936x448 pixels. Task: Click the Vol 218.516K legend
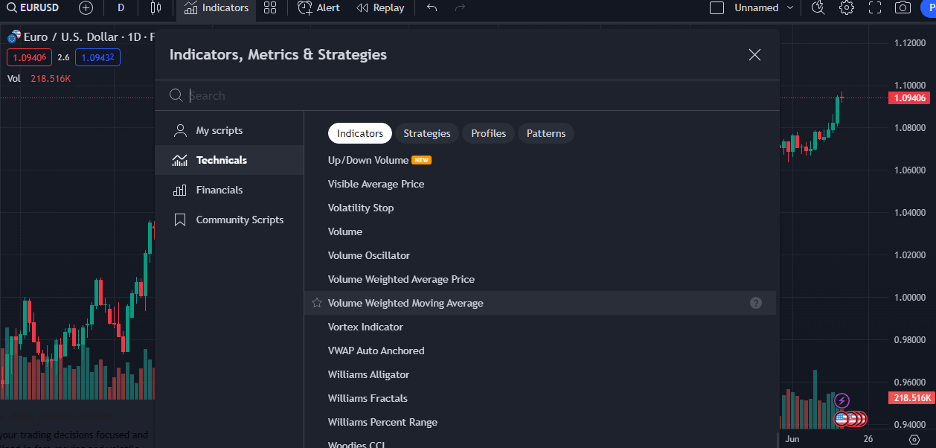tap(39, 78)
